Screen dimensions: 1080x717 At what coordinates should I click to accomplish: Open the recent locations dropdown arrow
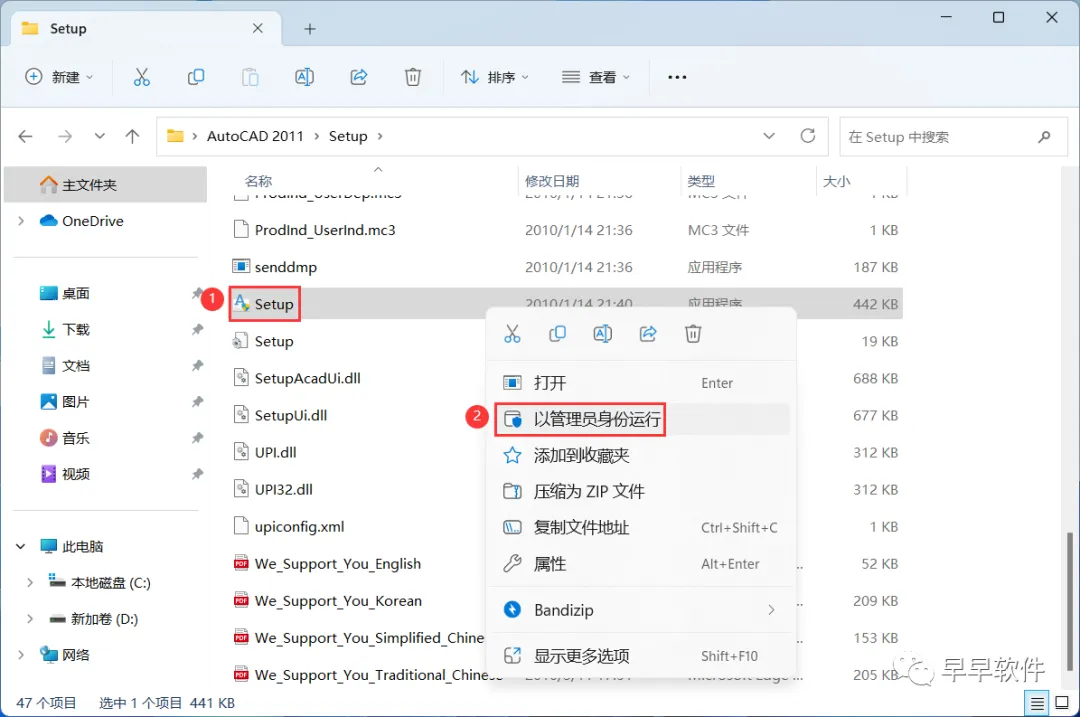[x=100, y=136]
